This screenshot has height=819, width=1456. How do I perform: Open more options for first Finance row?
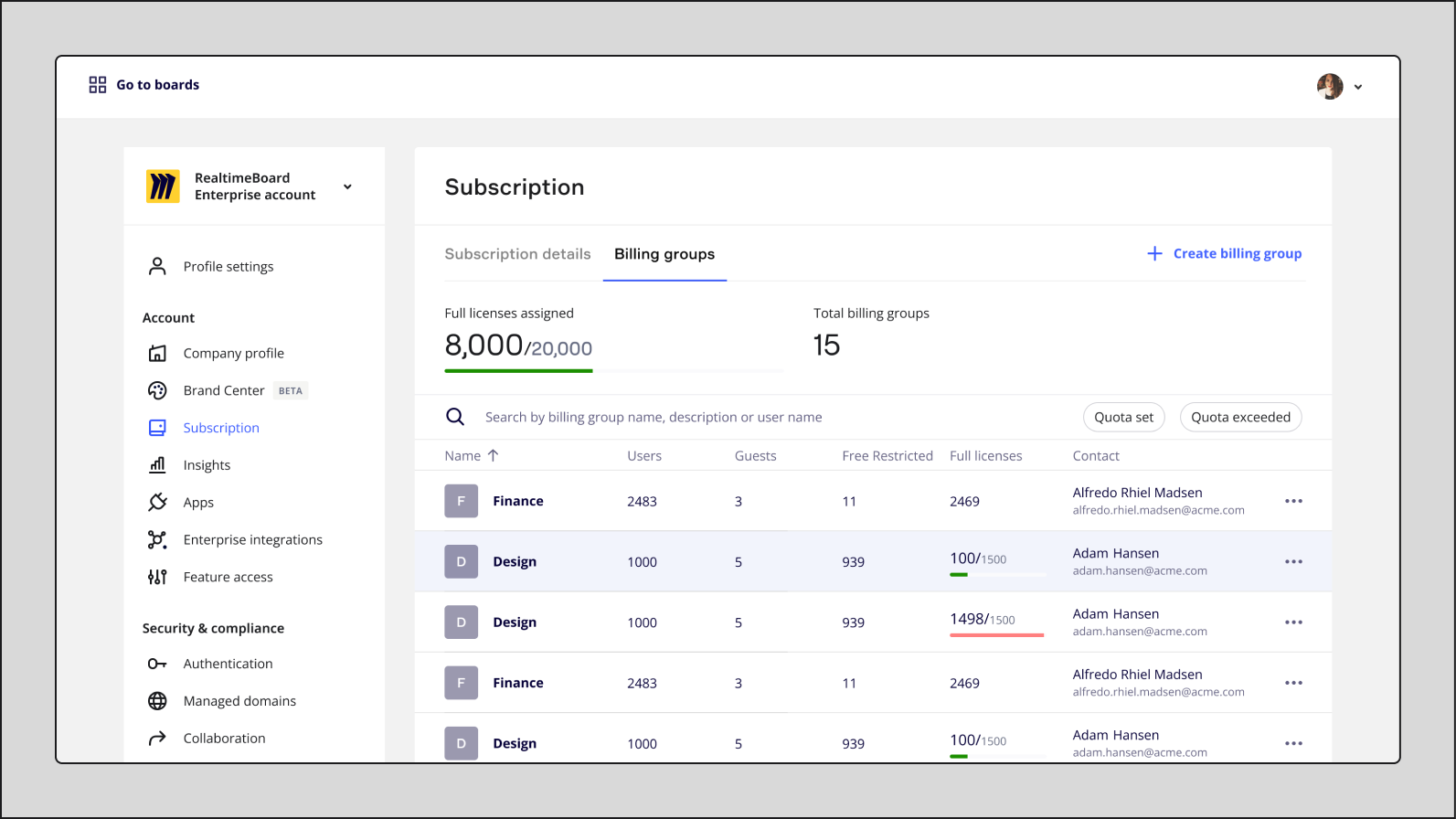pyautogui.click(x=1293, y=501)
